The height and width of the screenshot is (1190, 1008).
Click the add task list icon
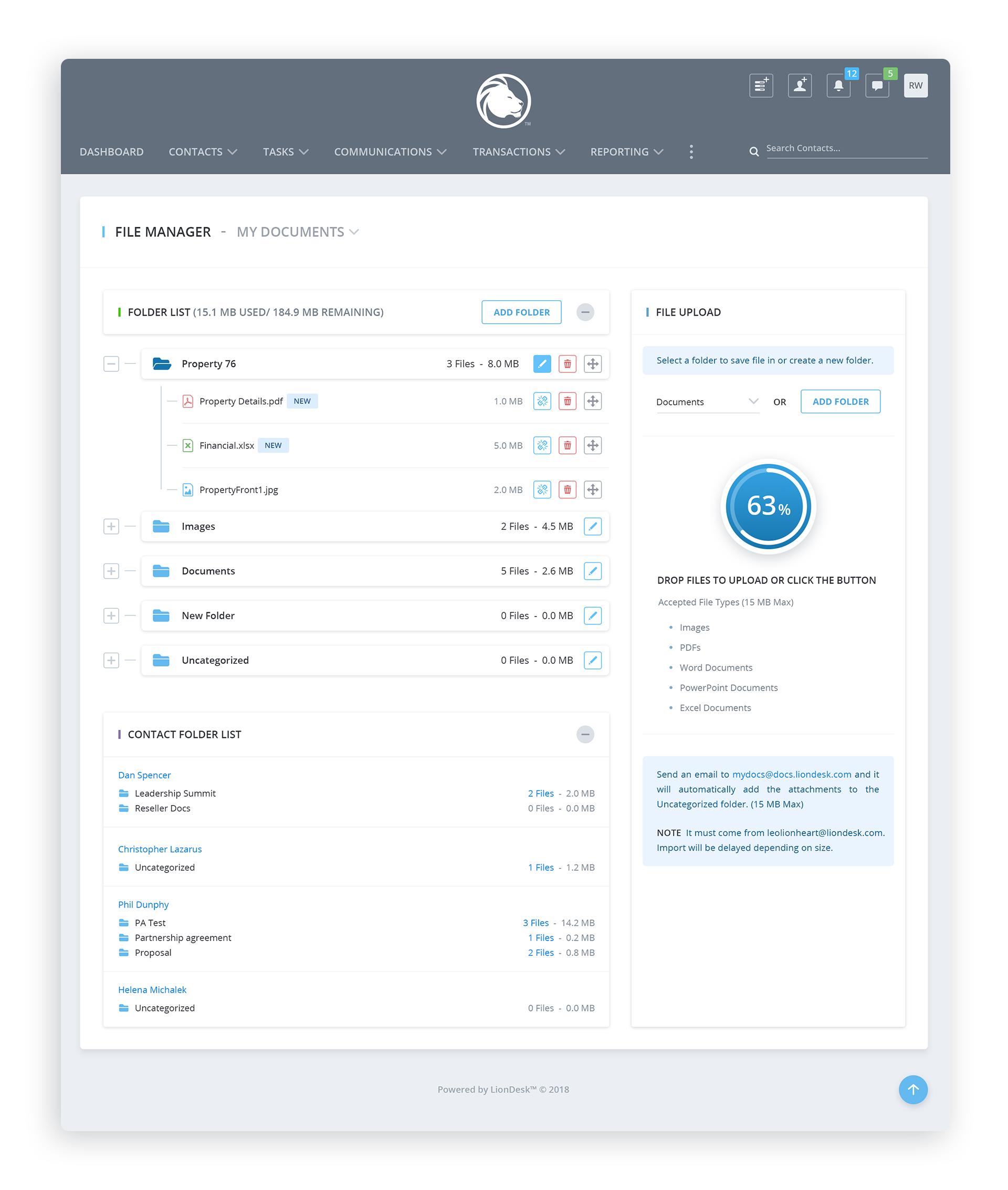coord(761,86)
